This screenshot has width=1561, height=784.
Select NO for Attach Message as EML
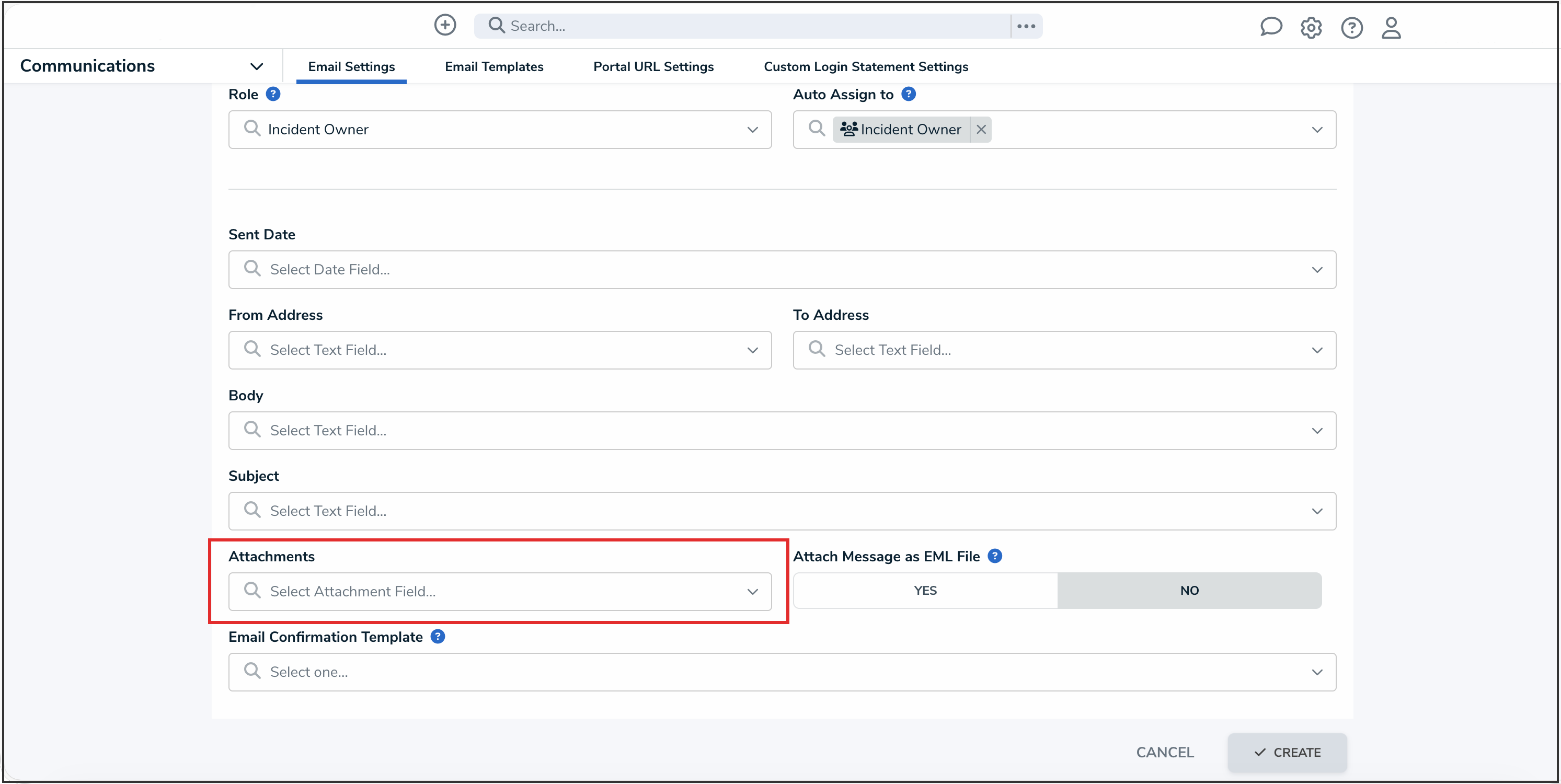1189,590
